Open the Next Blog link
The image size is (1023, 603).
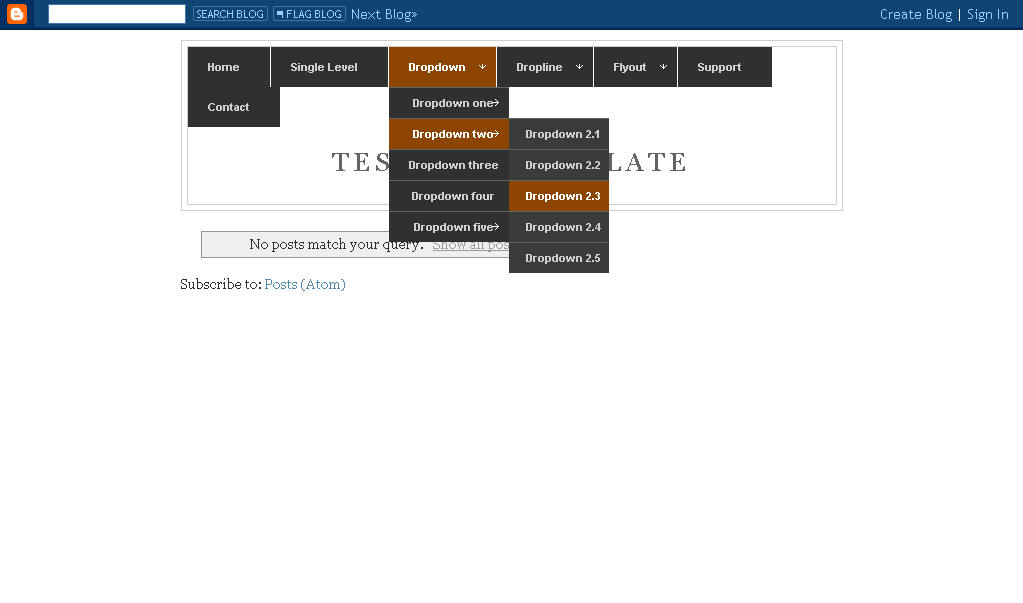tap(384, 14)
